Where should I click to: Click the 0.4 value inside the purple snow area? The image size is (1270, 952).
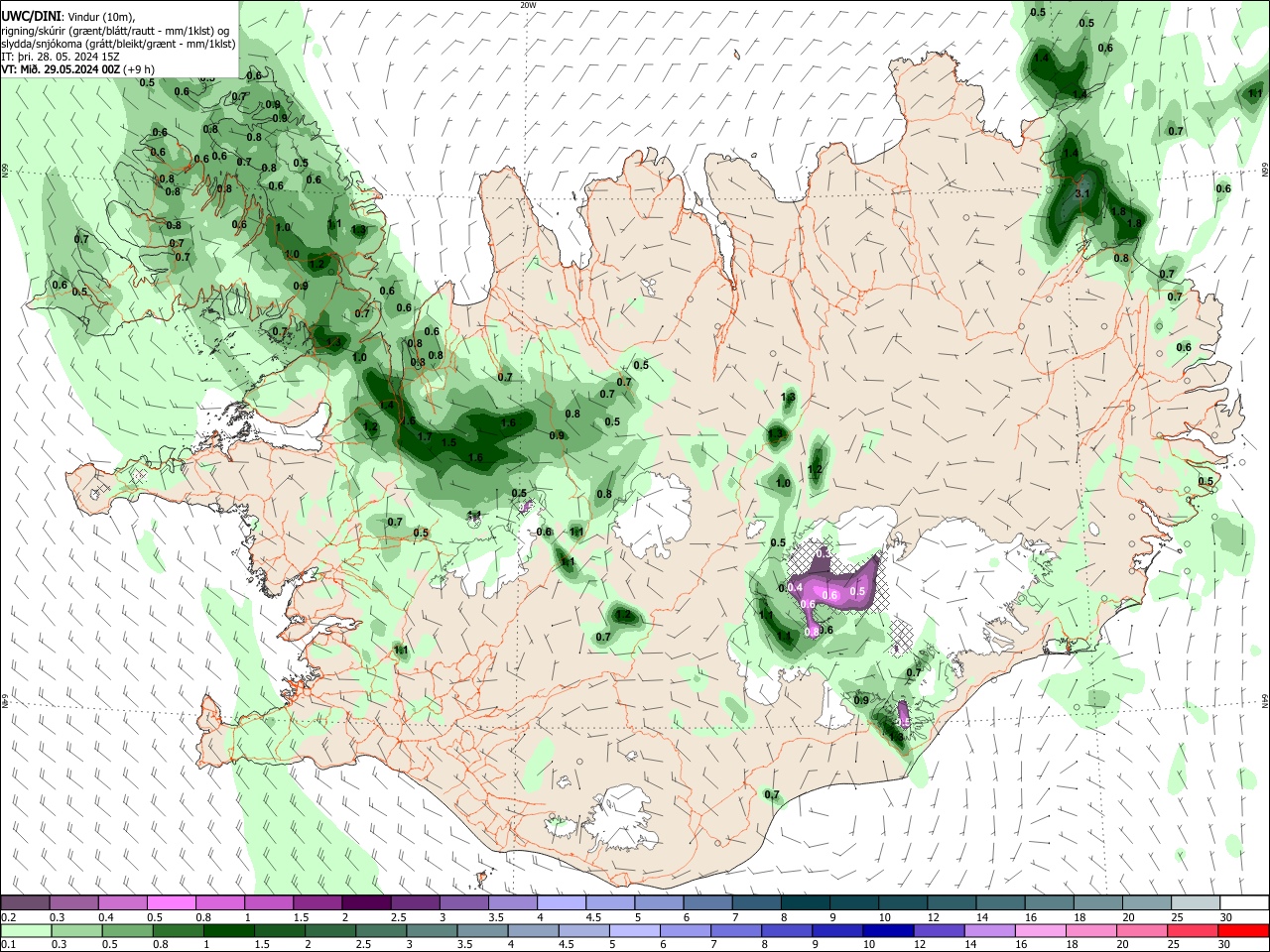pos(795,588)
